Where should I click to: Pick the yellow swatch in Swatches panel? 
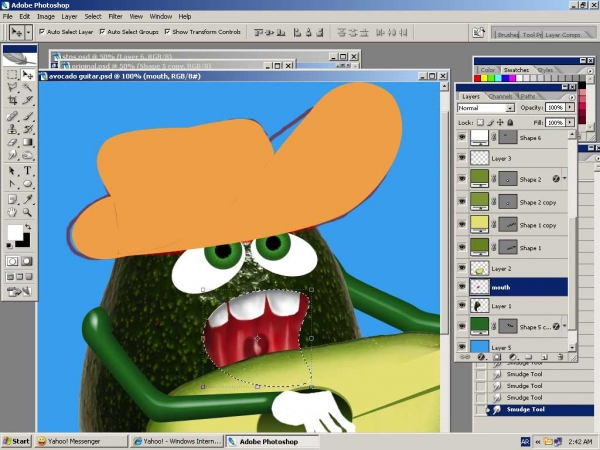click(x=484, y=78)
